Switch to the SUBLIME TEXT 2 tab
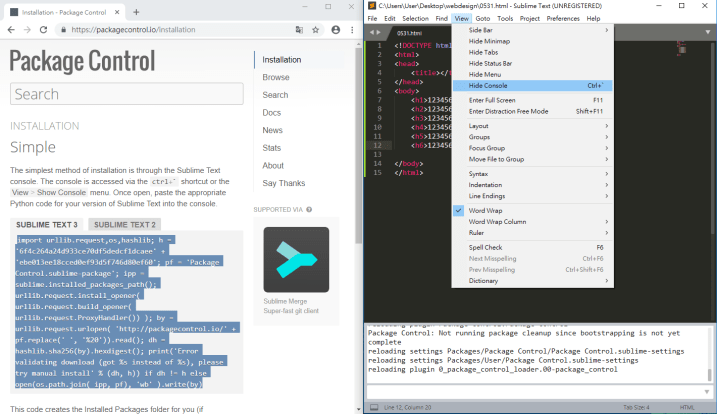 point(125,224)
